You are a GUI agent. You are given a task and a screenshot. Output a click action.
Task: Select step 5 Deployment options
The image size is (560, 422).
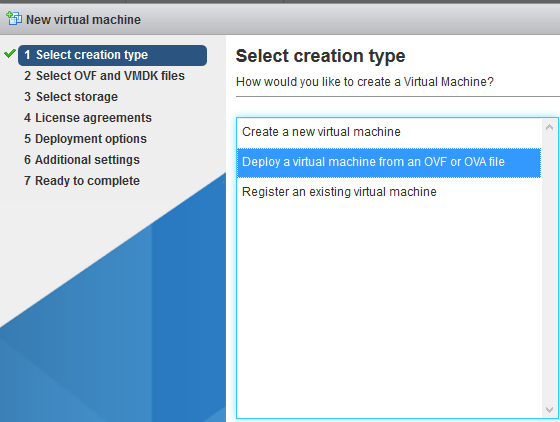point(85,139)
